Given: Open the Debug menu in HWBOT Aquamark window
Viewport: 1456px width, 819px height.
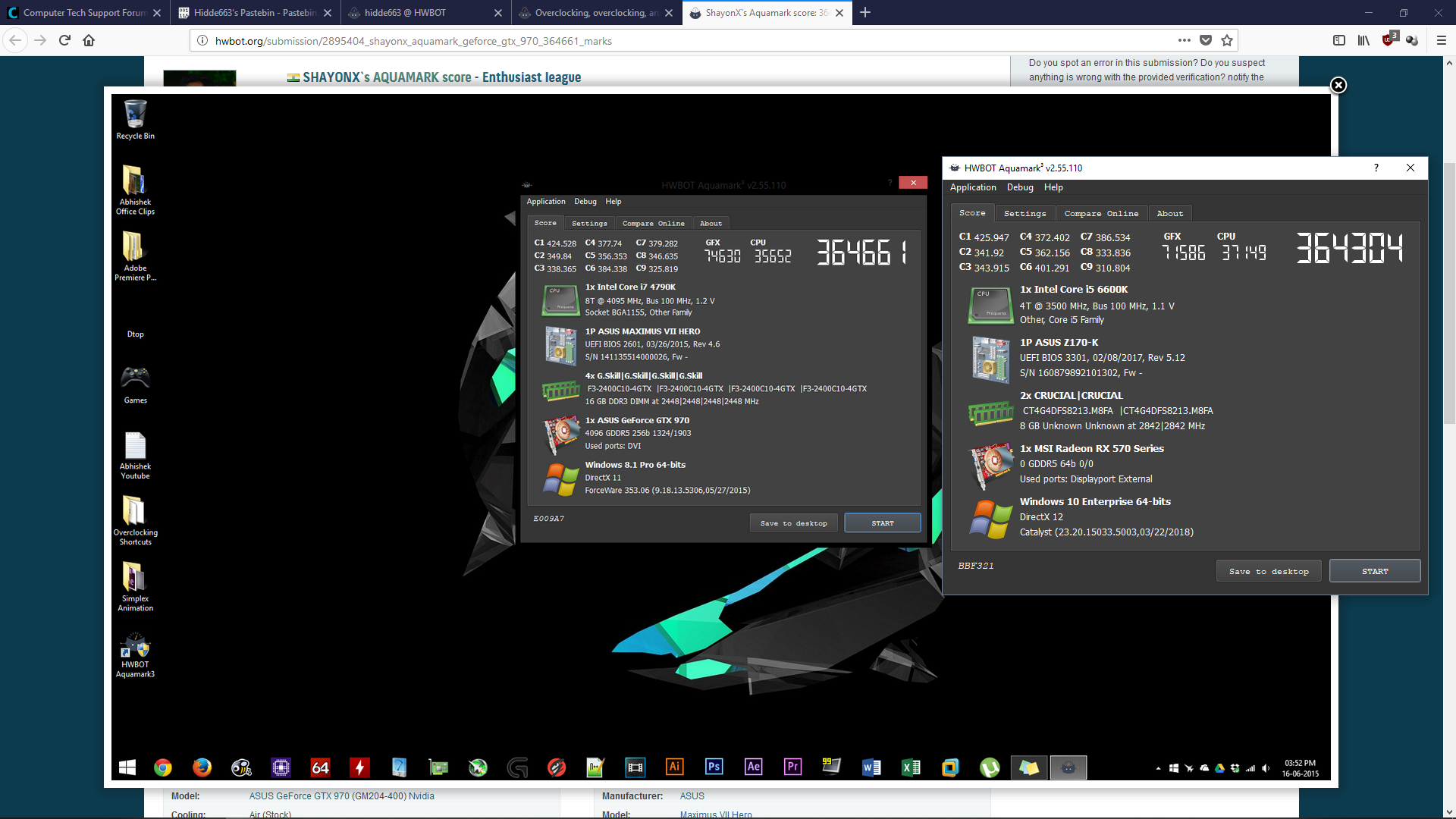Looking at the screenshot, I should [1020, 187].
